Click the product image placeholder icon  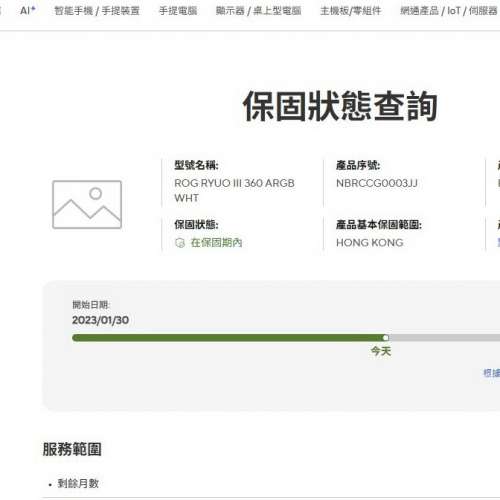pos(87,204)
